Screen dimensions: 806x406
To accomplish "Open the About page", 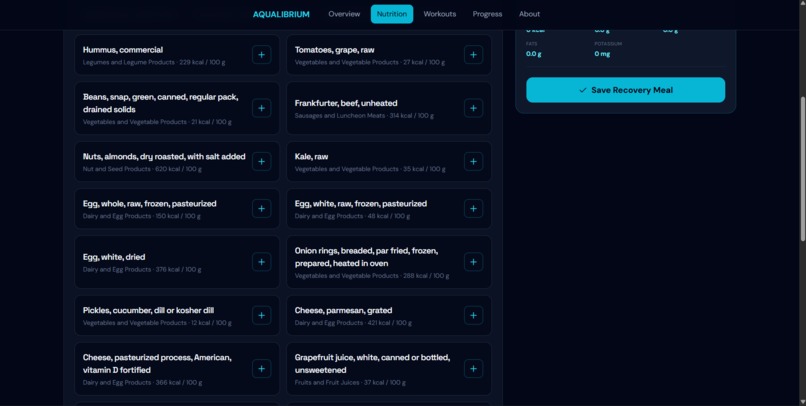I will click(529, 14).
